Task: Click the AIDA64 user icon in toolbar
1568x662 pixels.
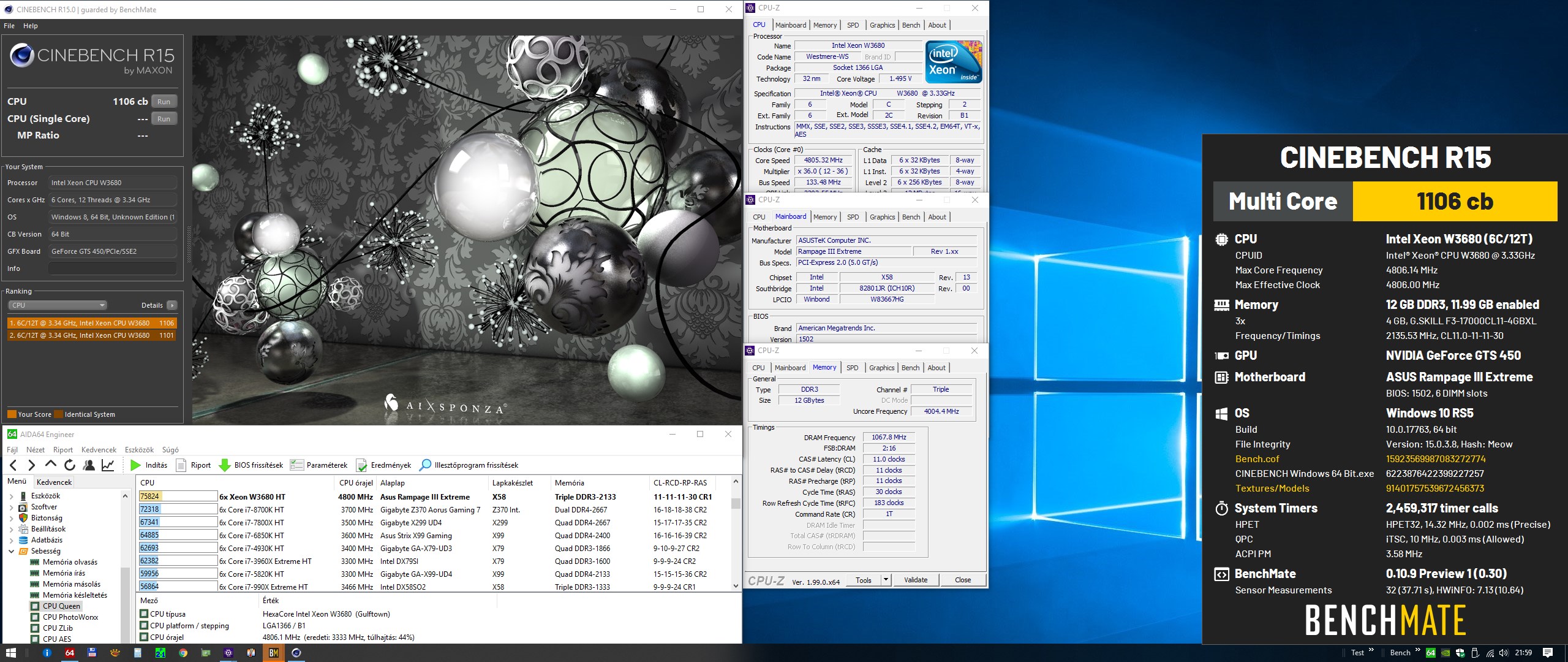Action: click(89, 465)
